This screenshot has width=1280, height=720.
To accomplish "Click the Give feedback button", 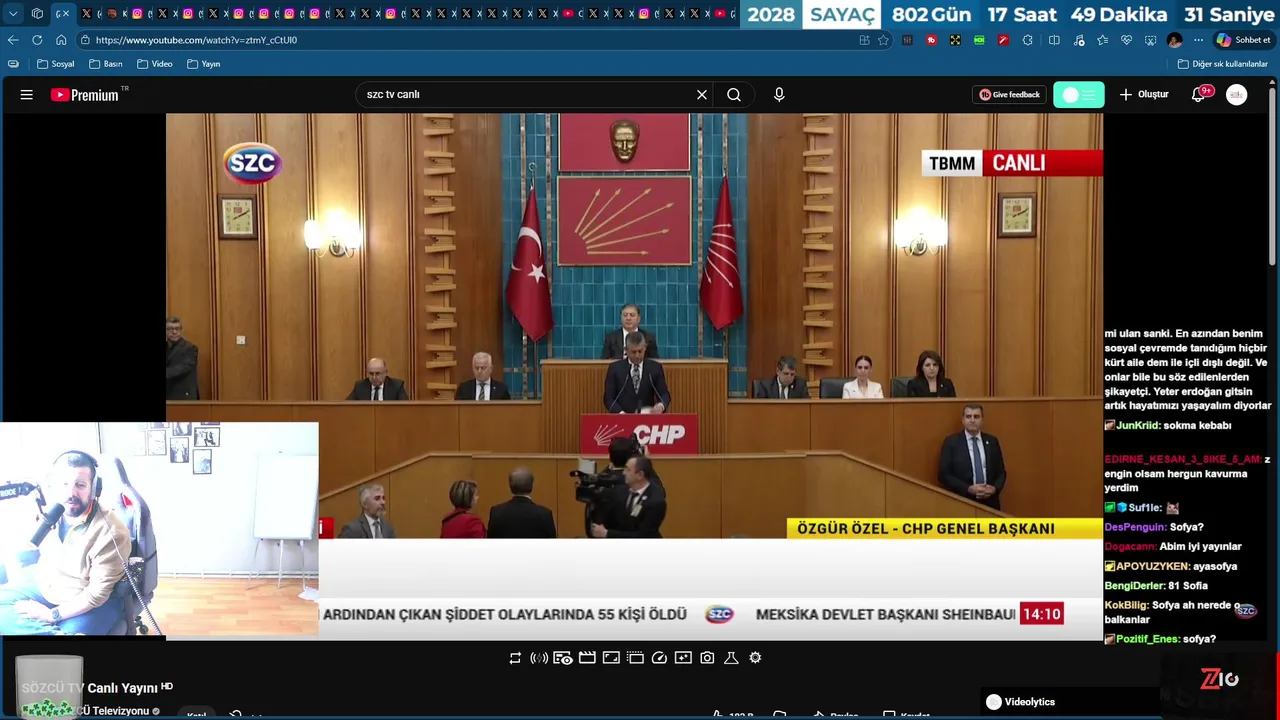I will (1010, 95).
